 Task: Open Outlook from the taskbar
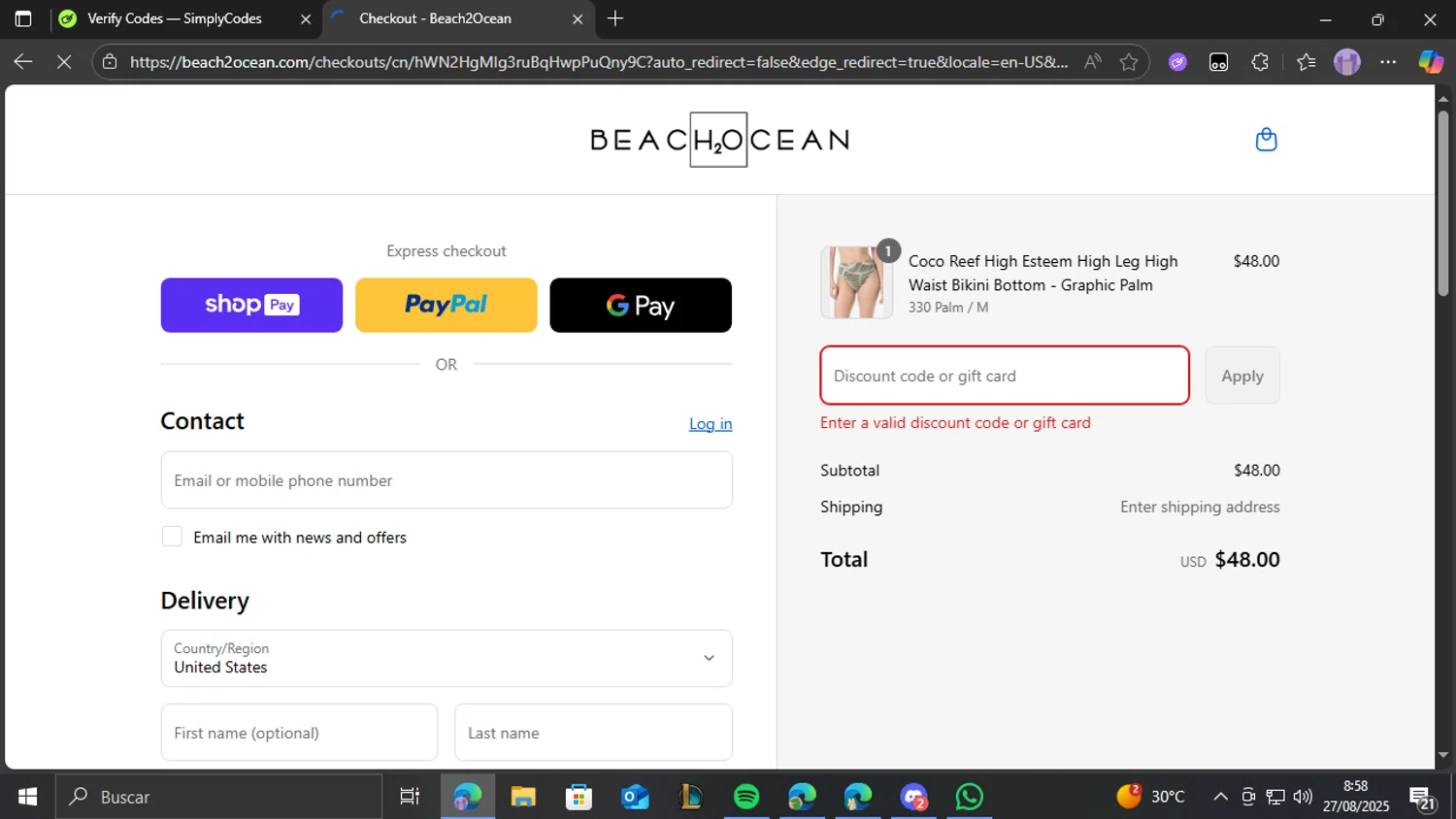[x=635, y=797]
